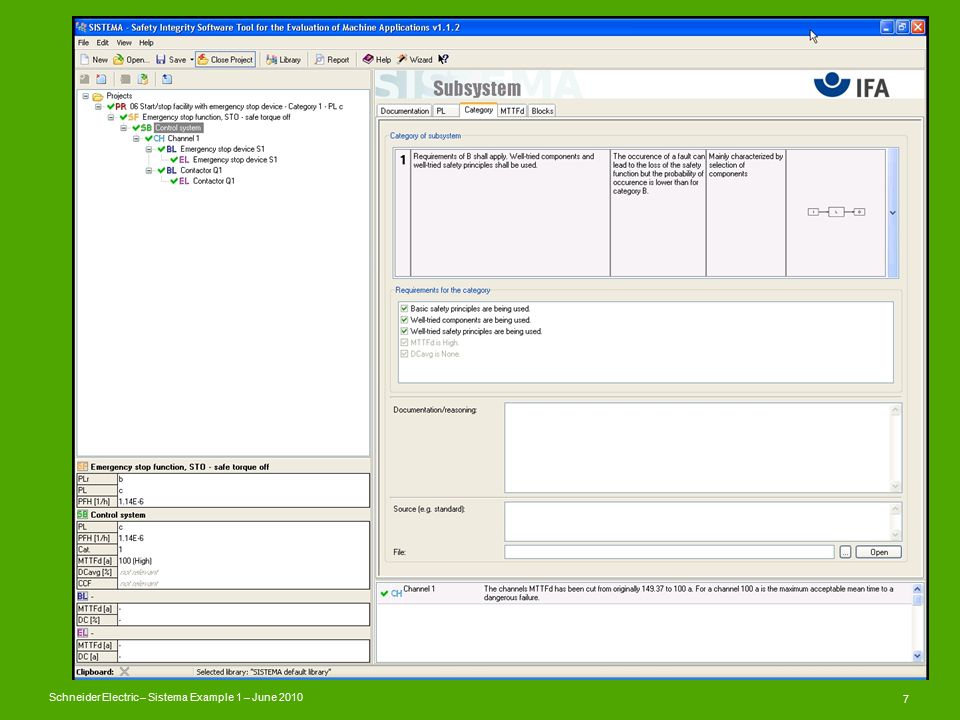
Task: Generate a Report from toolbar
Action: [332, 59]
